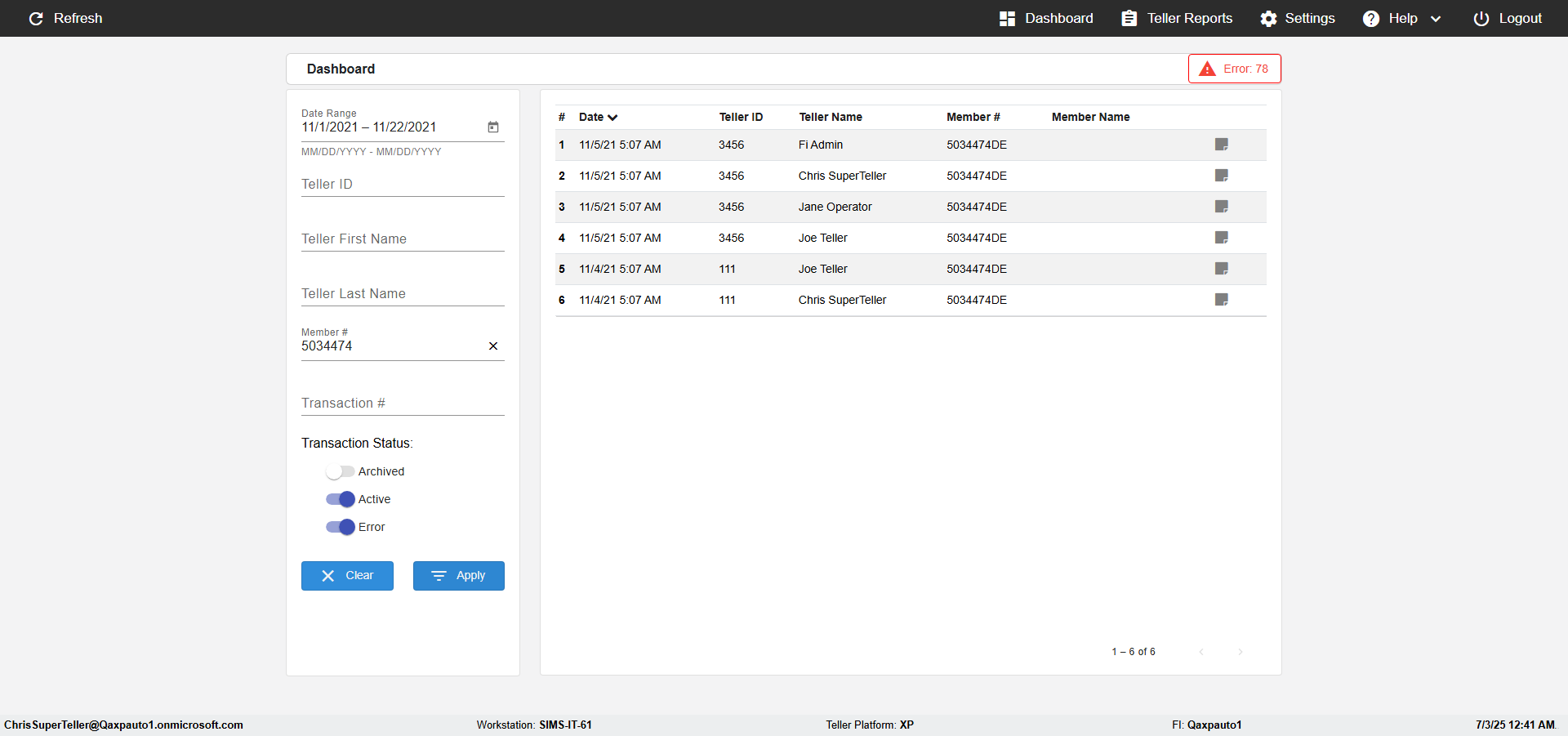Open Settings in the top navigation
The image size is (1568, 736).
click(x=1298, y=18)
